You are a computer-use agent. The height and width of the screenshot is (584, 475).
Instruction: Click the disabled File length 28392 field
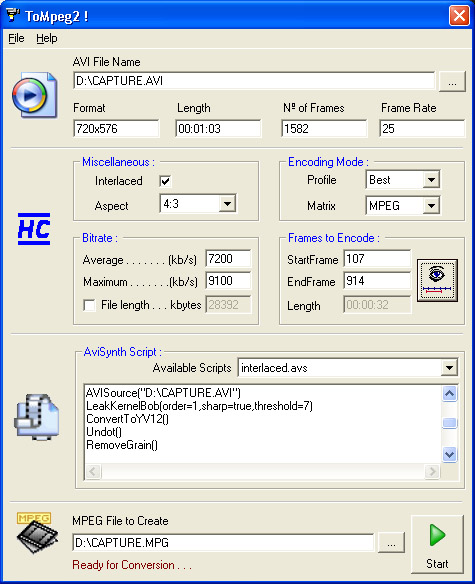click(228, 305)
